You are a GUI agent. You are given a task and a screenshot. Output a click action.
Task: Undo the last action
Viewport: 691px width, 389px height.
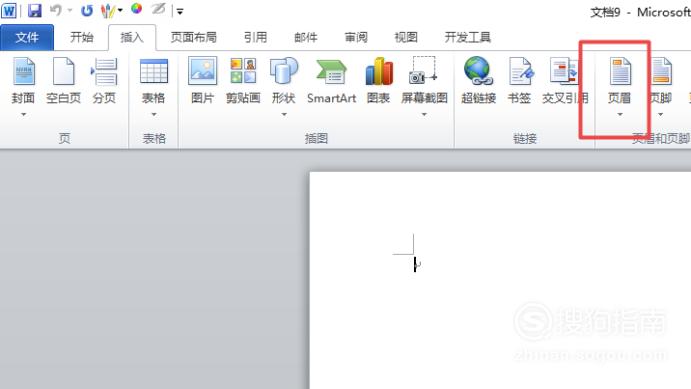56,11
